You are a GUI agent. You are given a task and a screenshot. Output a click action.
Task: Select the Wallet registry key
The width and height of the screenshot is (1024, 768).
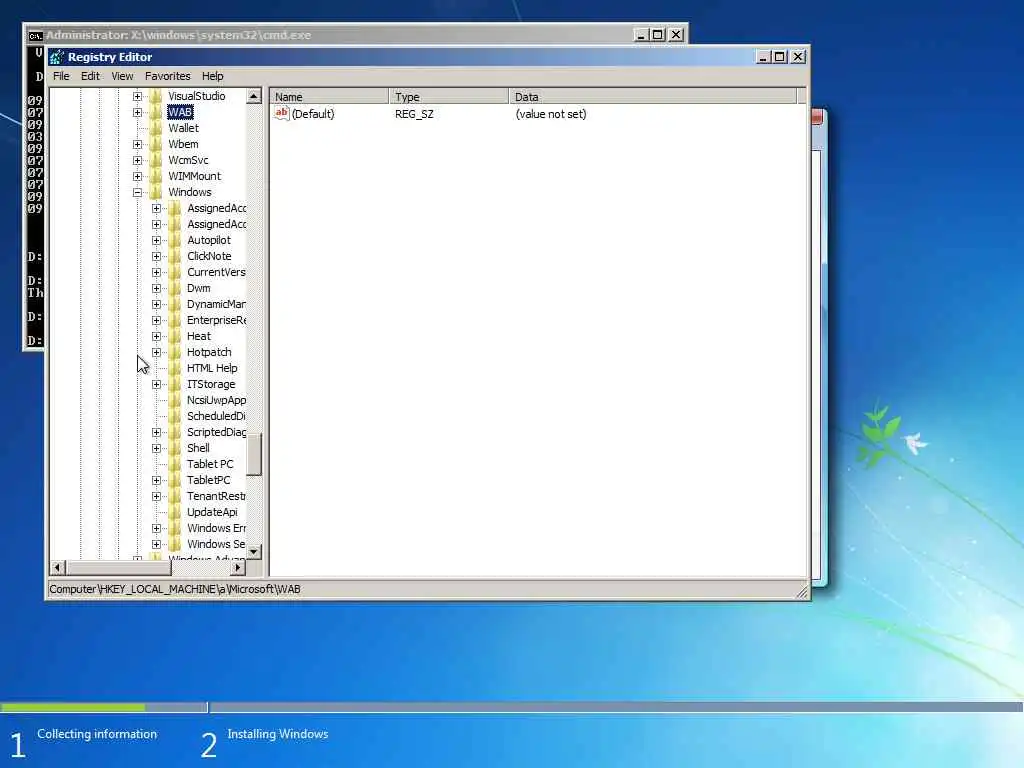pos(184,129)
